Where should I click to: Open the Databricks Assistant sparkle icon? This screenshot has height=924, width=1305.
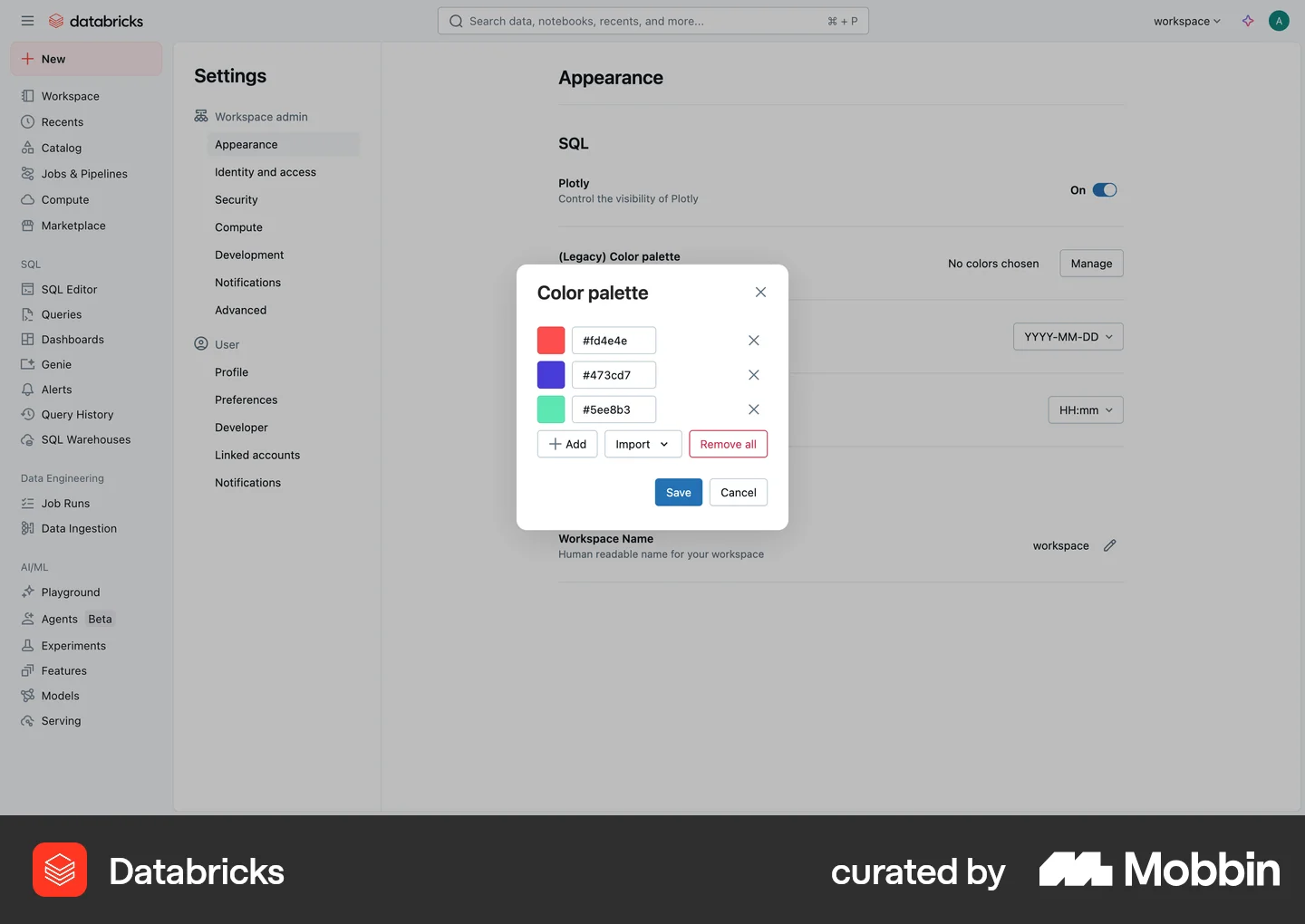pos(1248,21)
